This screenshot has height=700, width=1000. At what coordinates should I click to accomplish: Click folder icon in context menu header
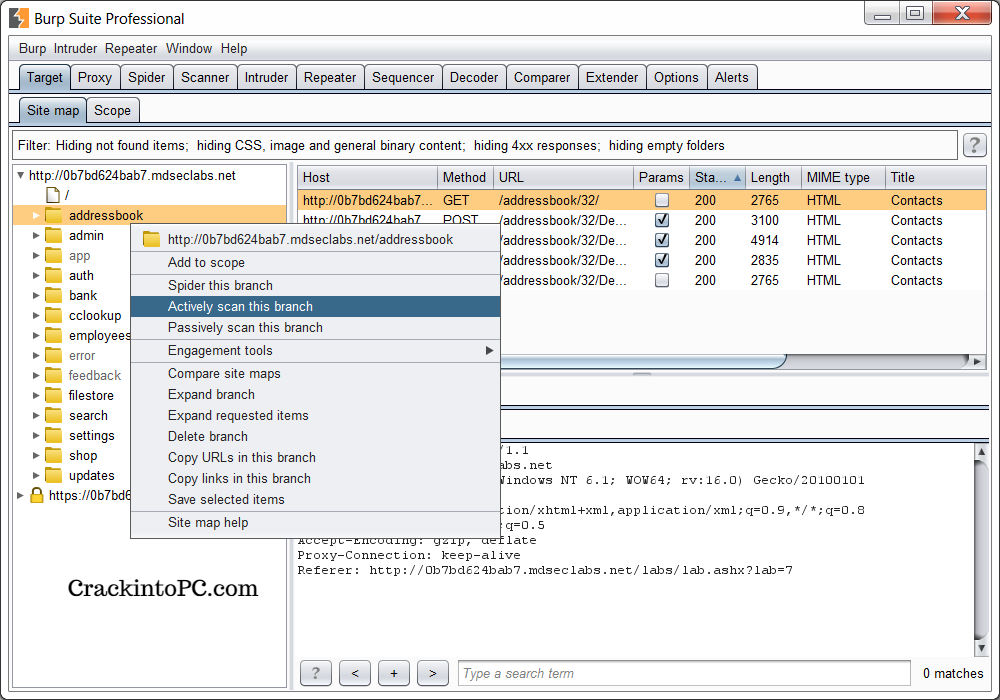(x=152, y=240)
